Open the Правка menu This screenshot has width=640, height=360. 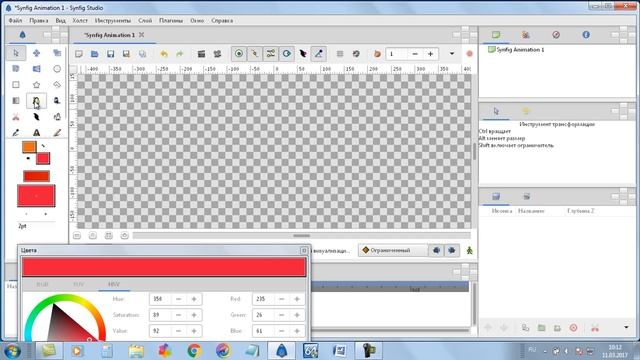tap(38, 20)
